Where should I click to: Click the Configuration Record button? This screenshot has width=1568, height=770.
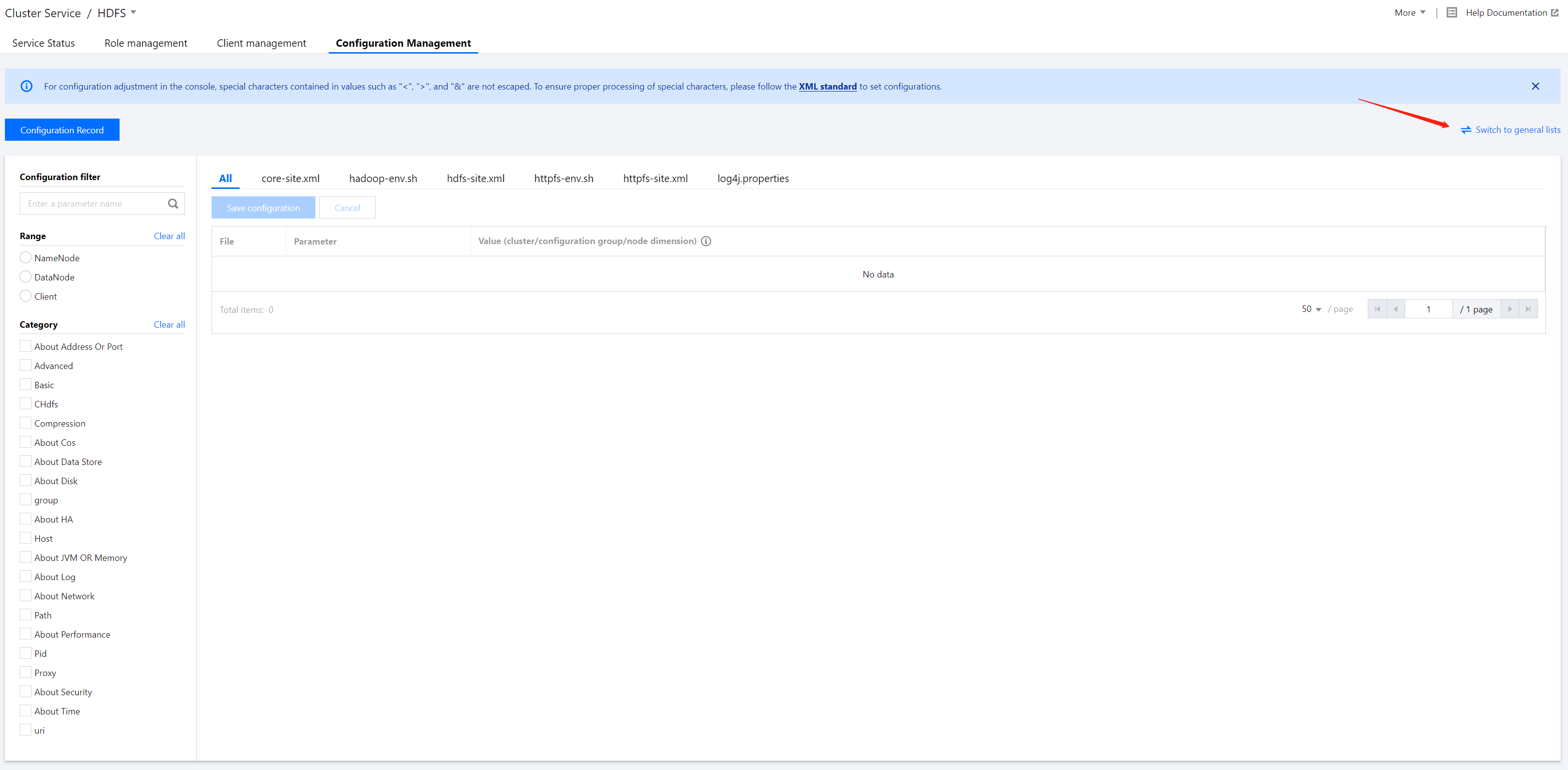(x=62, y=130)
